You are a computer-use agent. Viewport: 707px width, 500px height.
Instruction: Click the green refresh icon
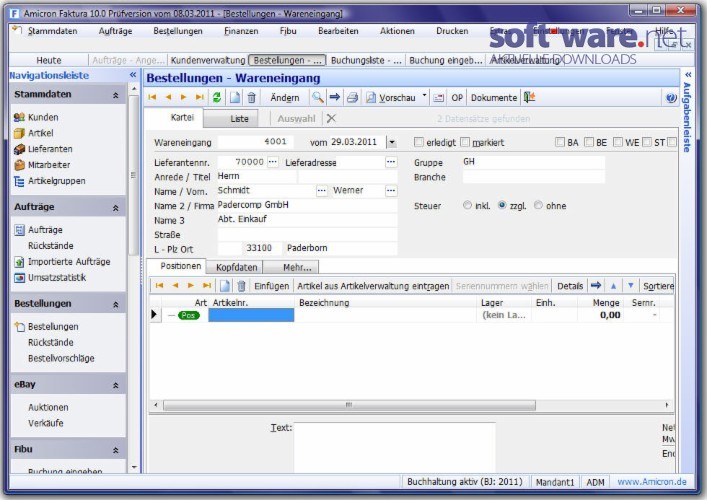tap(217, 97)
